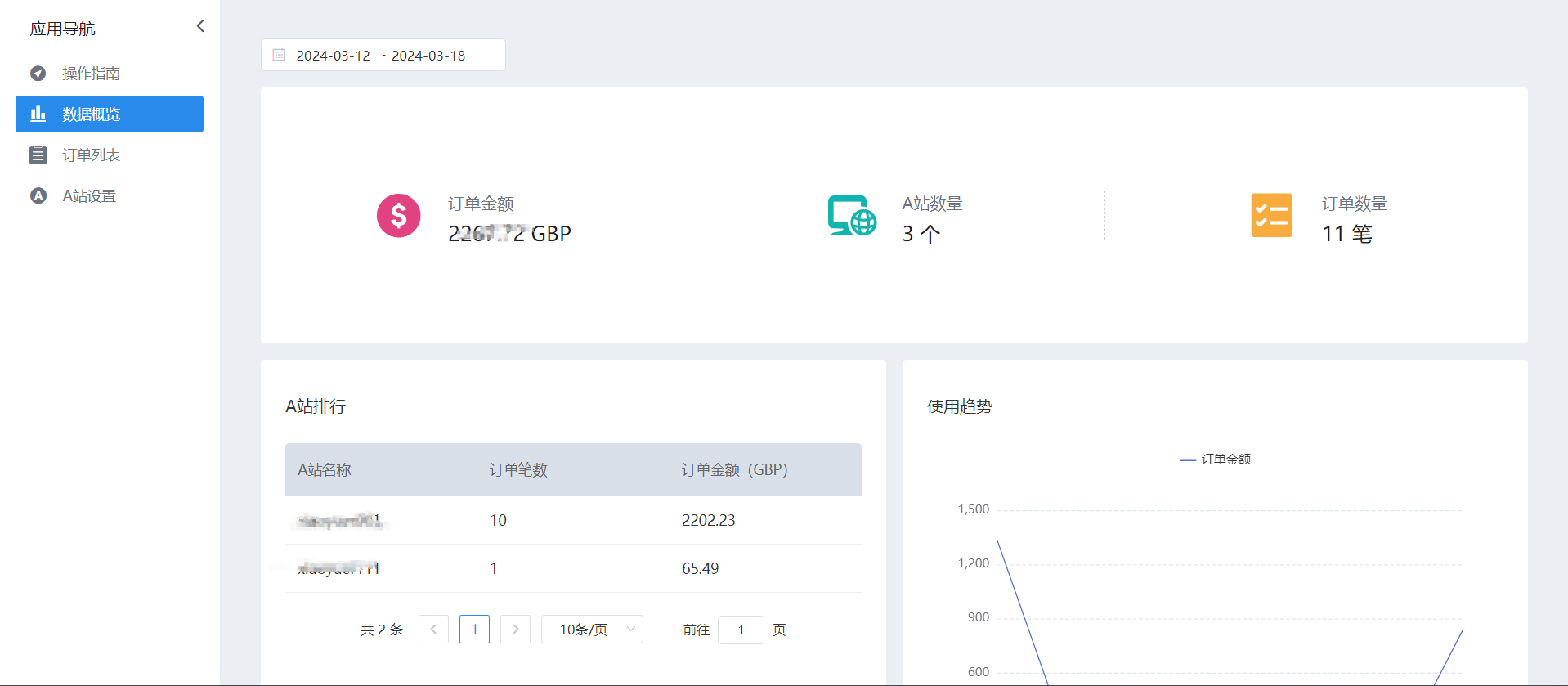Click the 共 2 条 total count text
This screenshot has height=686, width=1568.
coord(382,630)
